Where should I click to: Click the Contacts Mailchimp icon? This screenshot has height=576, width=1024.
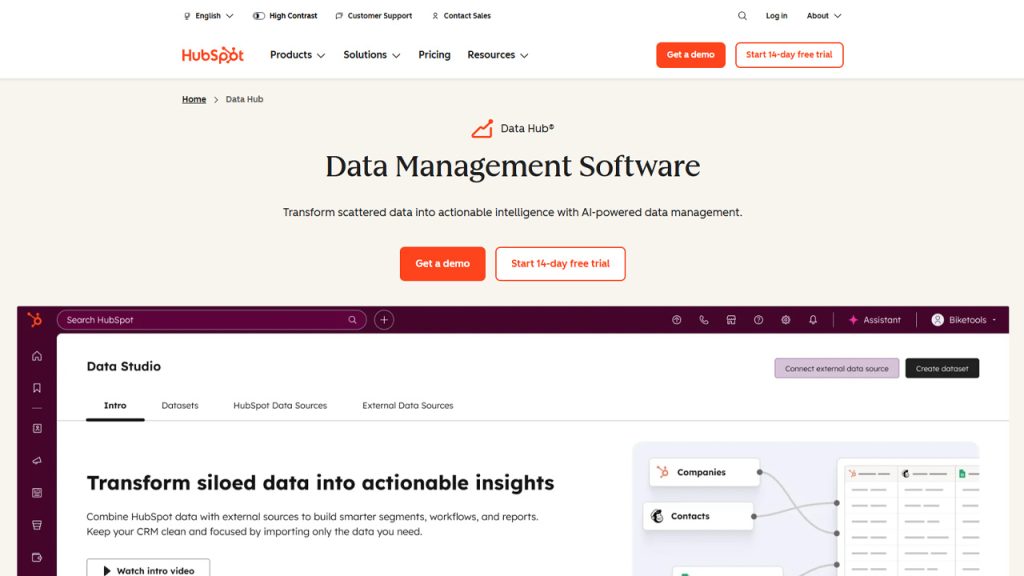(x=657, y=516)
